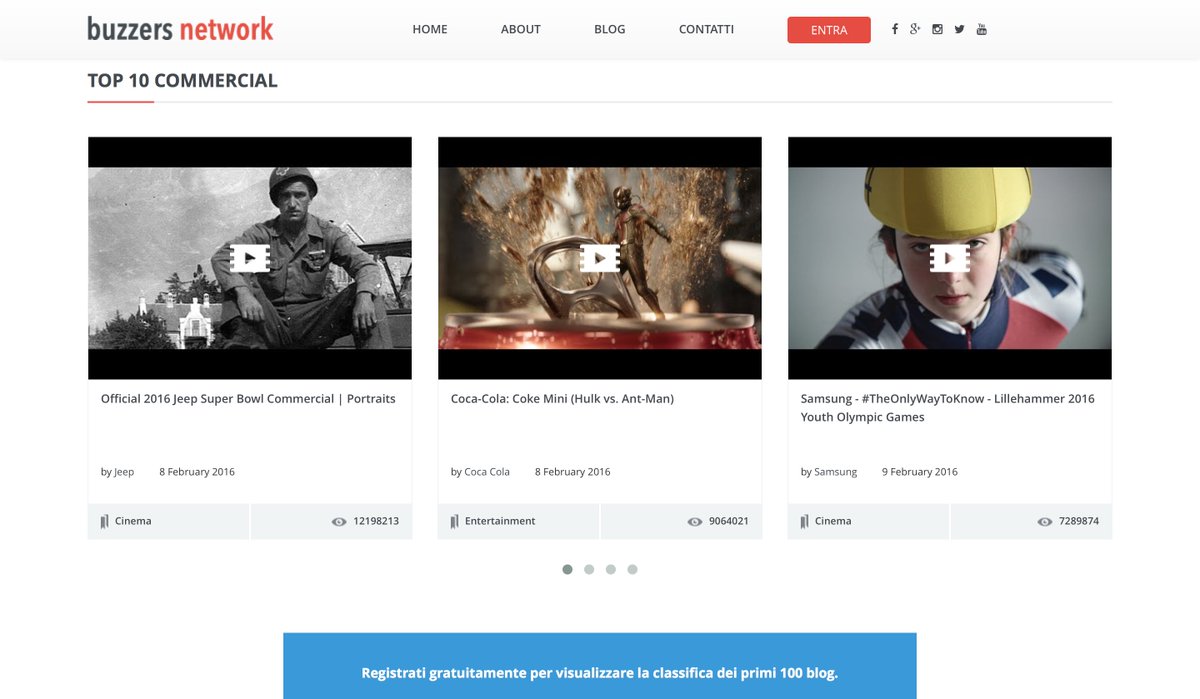Screen dimensions: 1200x699
Task: Open the Instagram social icon
Action: 937,29
